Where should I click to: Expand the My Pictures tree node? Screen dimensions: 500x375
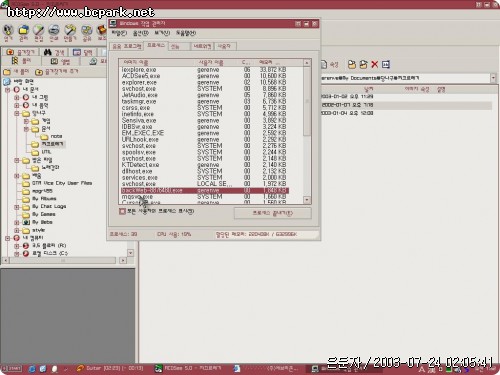pyautogui.click(x=17, y=97)
